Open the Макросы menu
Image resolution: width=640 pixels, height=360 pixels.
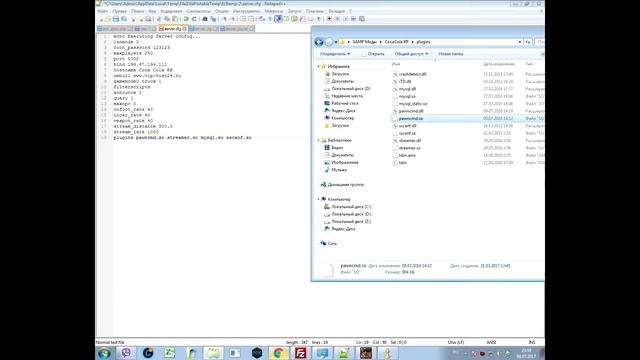[x=273, y=11]
